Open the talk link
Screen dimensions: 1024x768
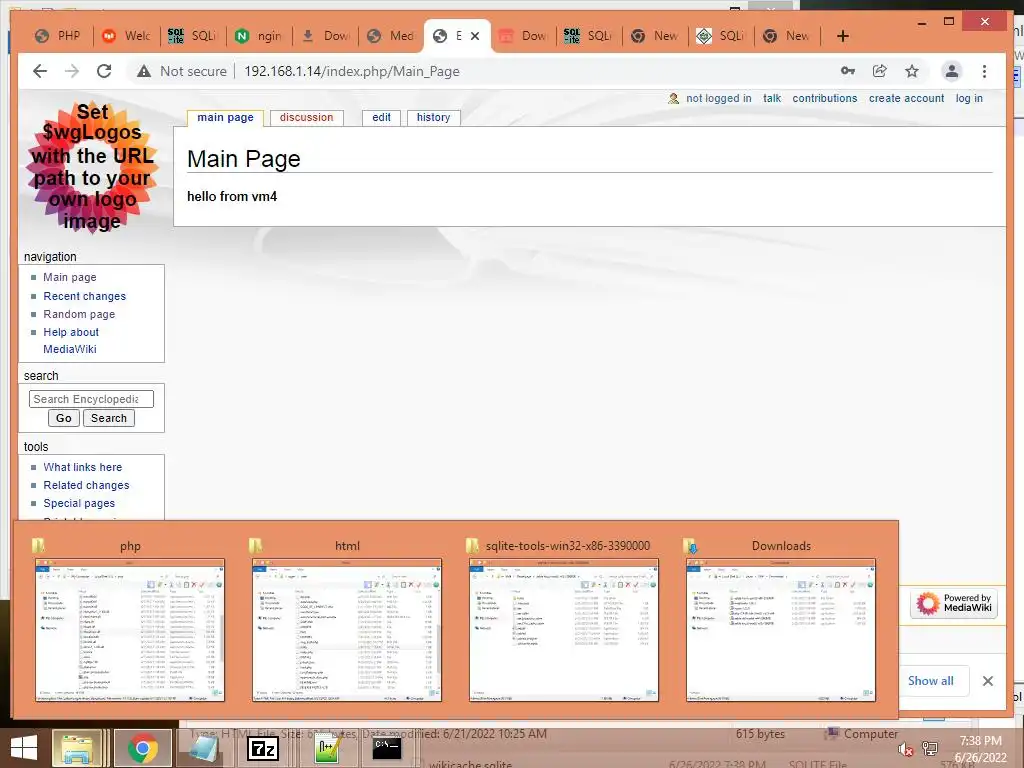pyautogui.click(x=772, y=99)
